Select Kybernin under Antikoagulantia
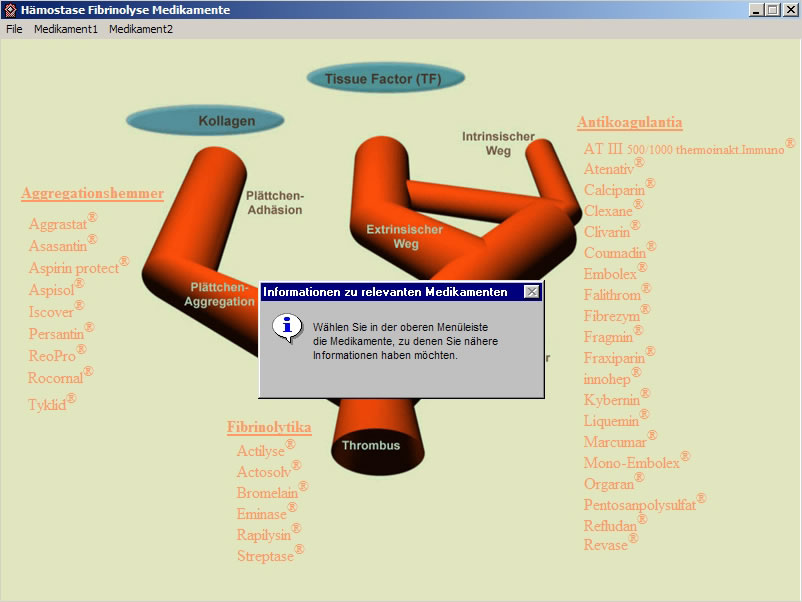 (x=616, y=398)
